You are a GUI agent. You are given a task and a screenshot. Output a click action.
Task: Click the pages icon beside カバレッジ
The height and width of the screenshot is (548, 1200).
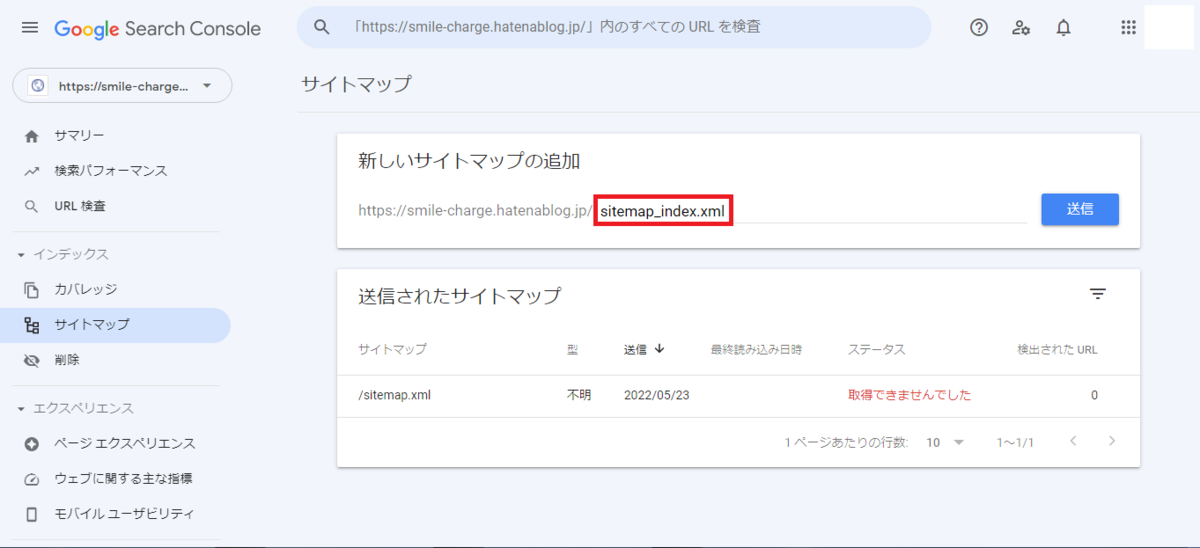point(32,290)
